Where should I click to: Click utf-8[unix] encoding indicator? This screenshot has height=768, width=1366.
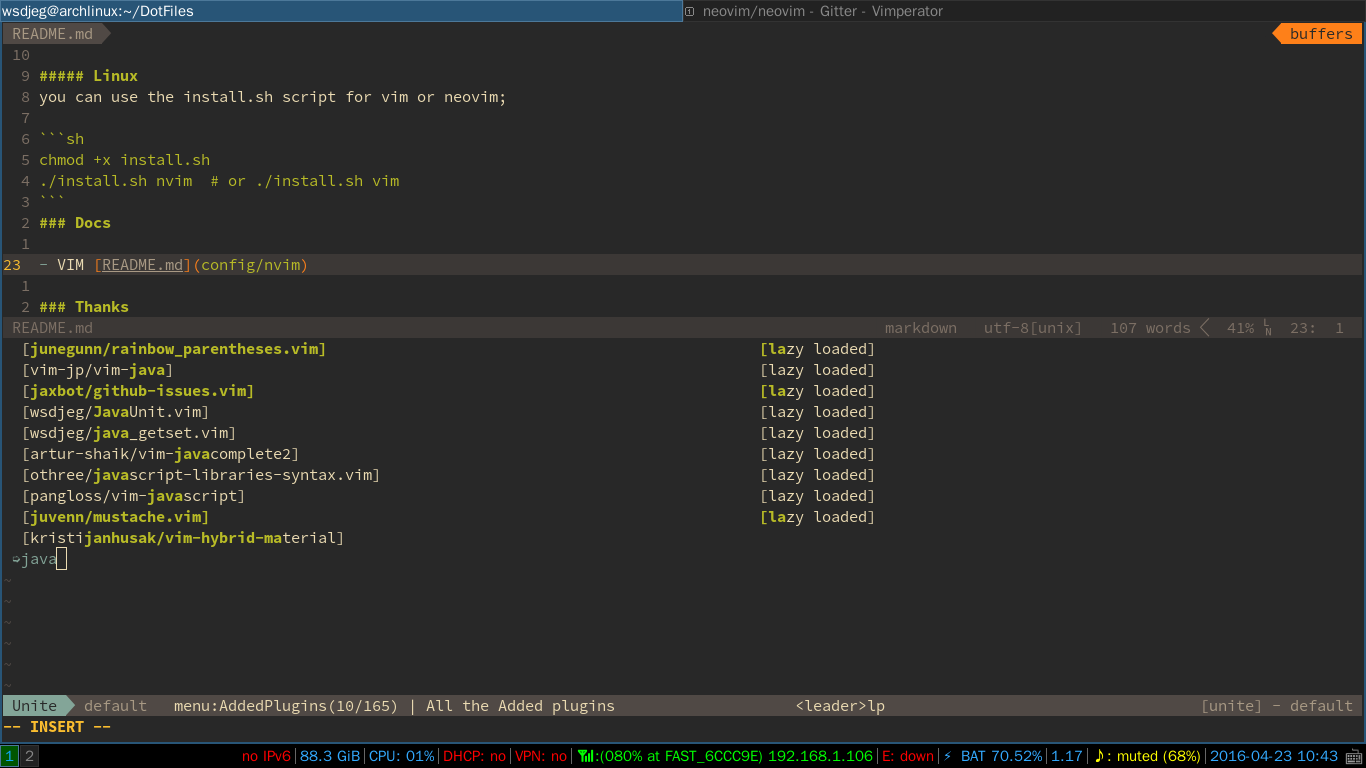point(1032,328)
